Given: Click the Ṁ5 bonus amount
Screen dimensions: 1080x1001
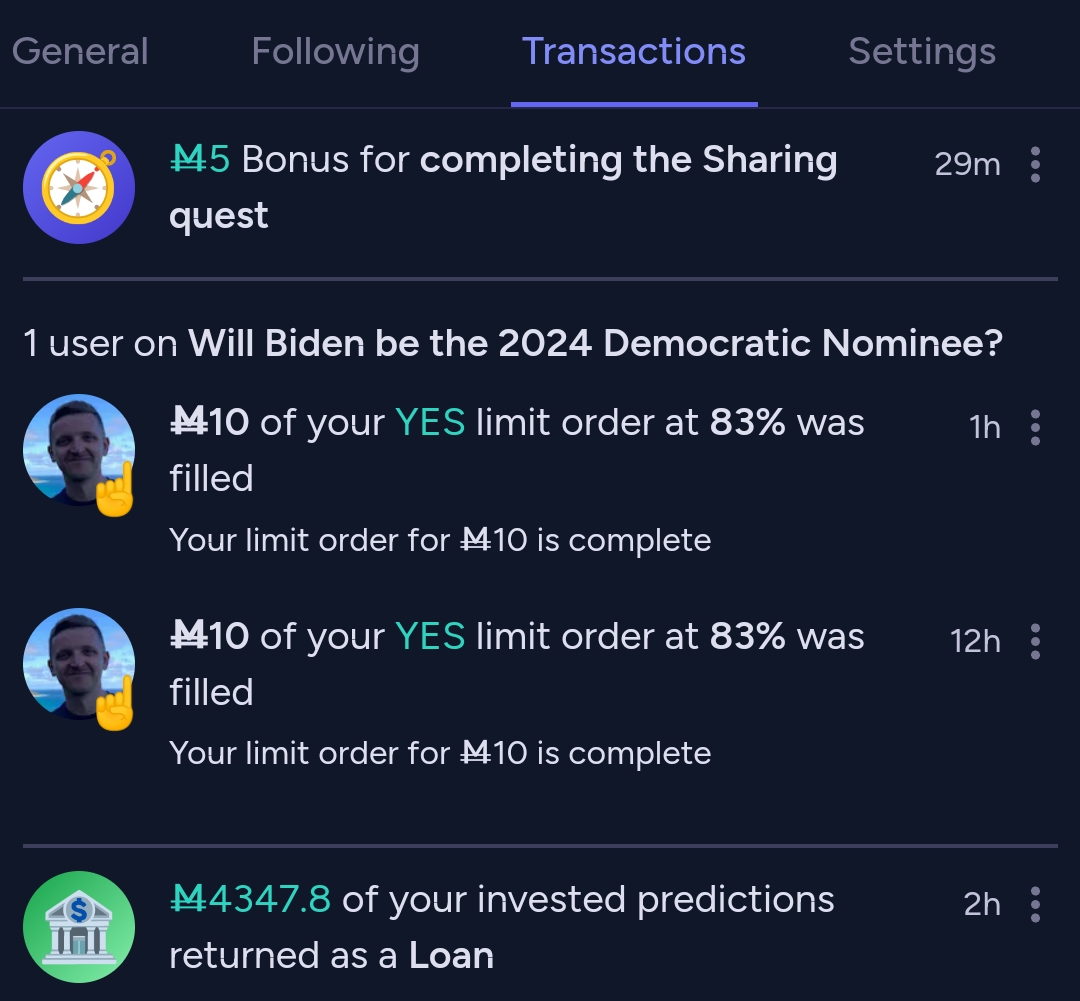Looking at the screenshot, I should [x=200, y=160].
